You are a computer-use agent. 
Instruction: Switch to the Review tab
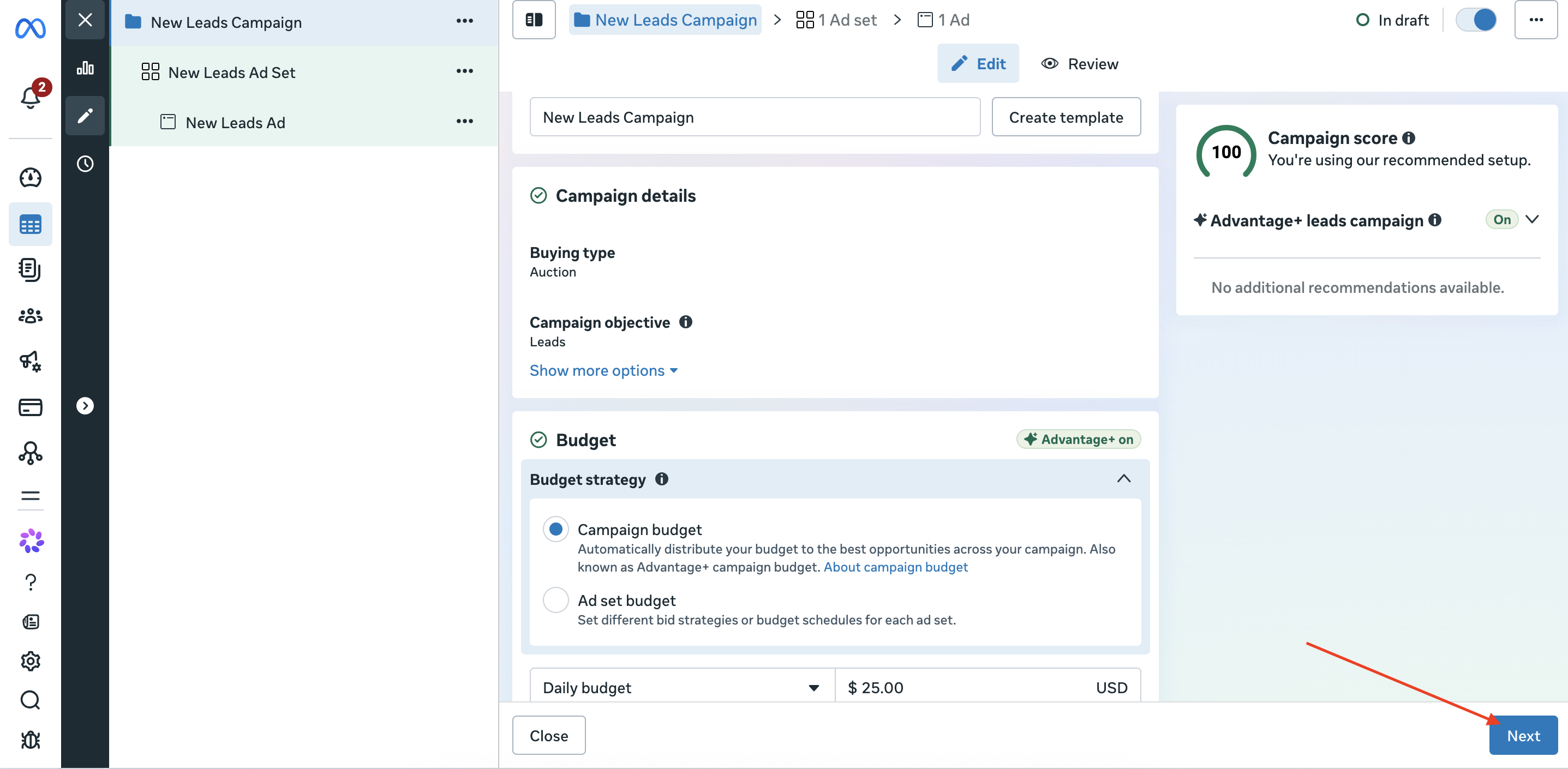pyautogui.click(x=1079, y=63)
